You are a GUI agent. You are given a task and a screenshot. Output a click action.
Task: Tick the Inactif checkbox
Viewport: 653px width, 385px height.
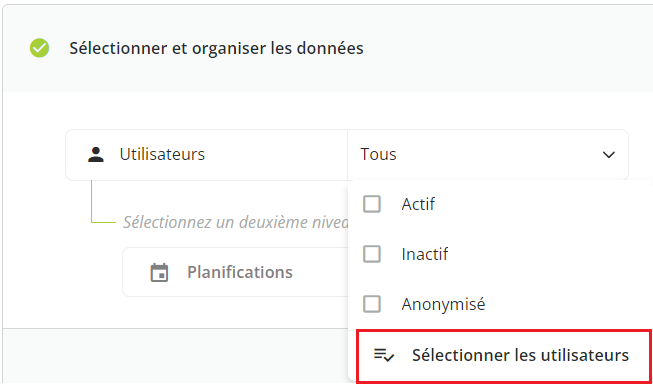tap(371, 254)
